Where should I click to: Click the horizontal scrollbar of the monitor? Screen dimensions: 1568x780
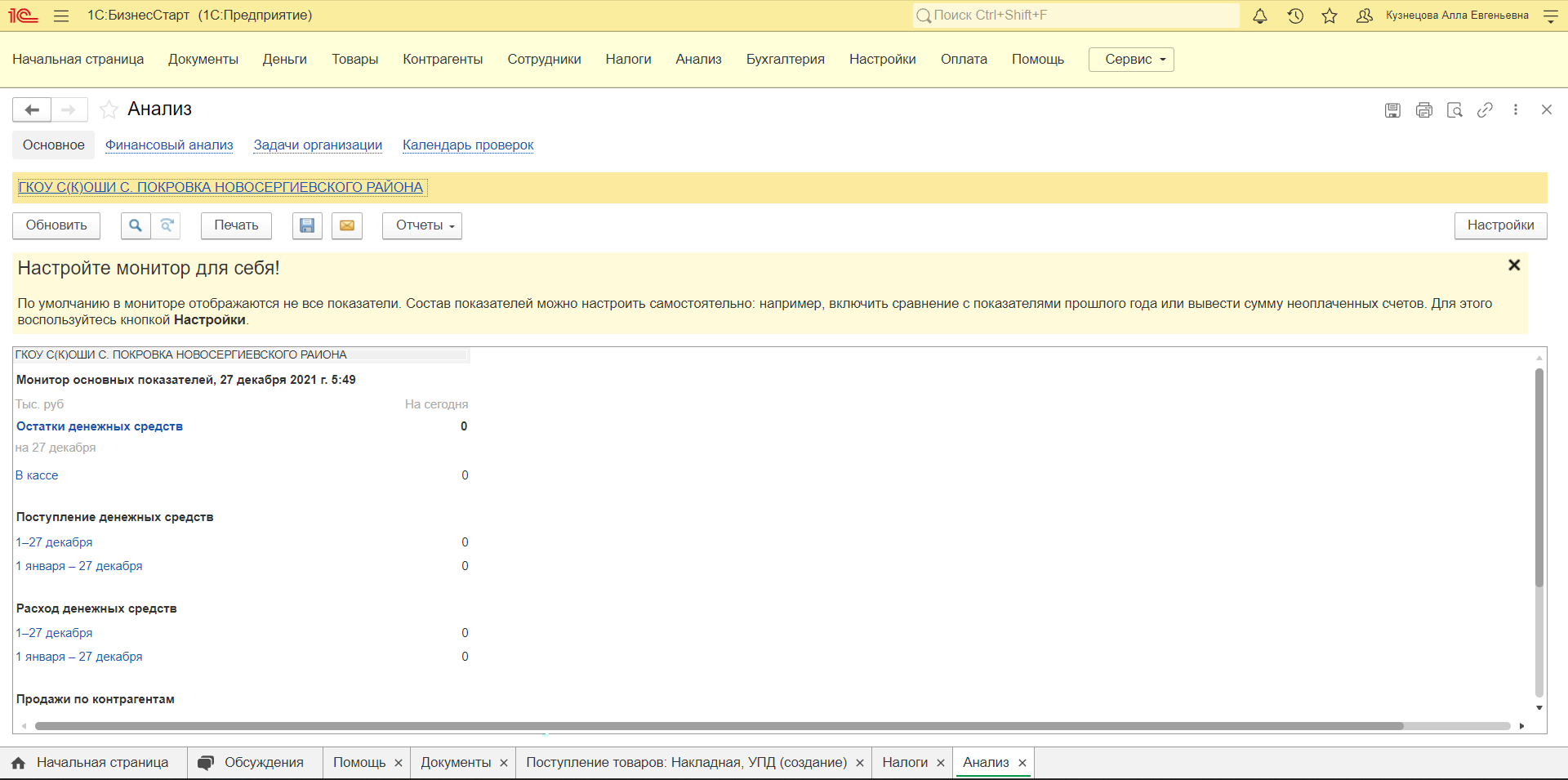pos(719,726)
